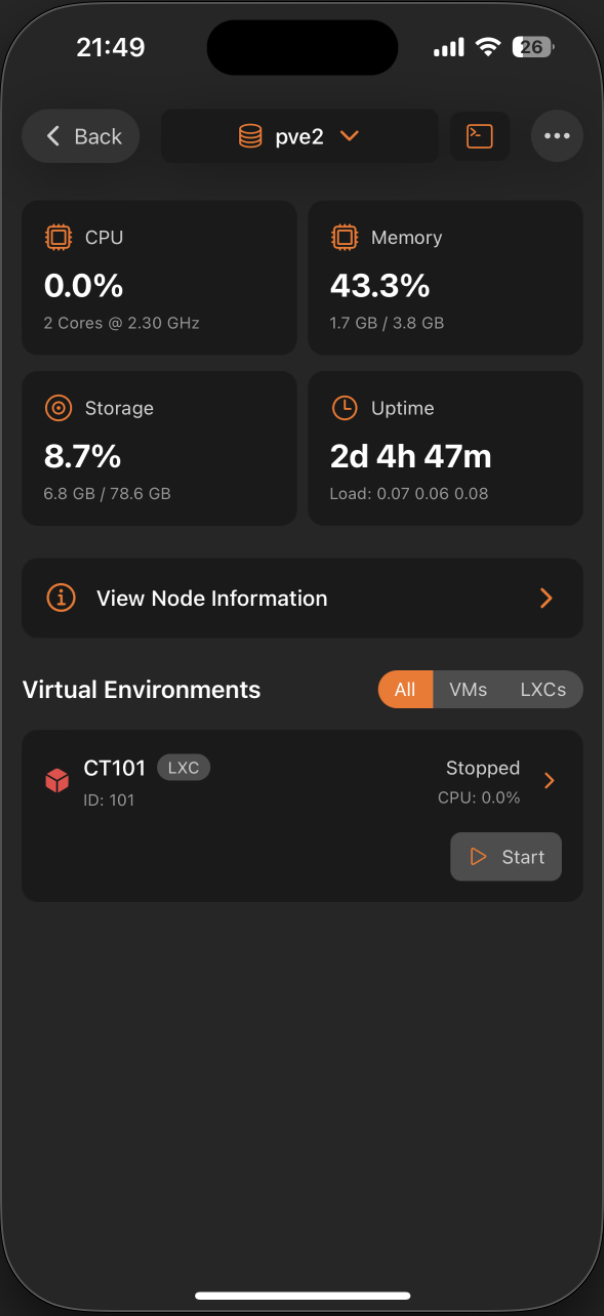The height and width of the screenshot is (1316, 604).
Task: Expand View Node Information chevron
Action: coord(546,597)
